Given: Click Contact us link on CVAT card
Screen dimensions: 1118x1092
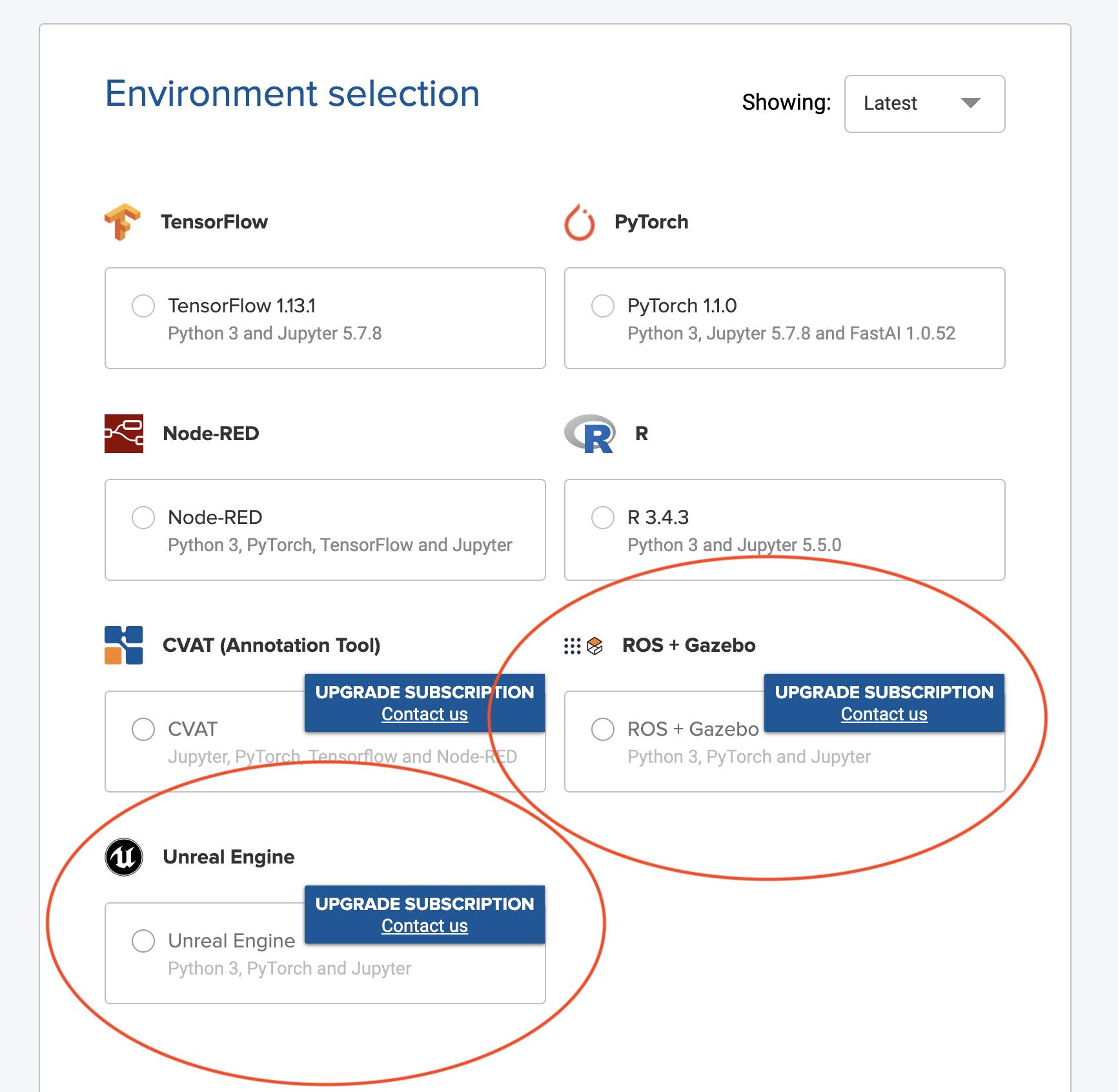Looking at the screenshot, I should (425, 714).
